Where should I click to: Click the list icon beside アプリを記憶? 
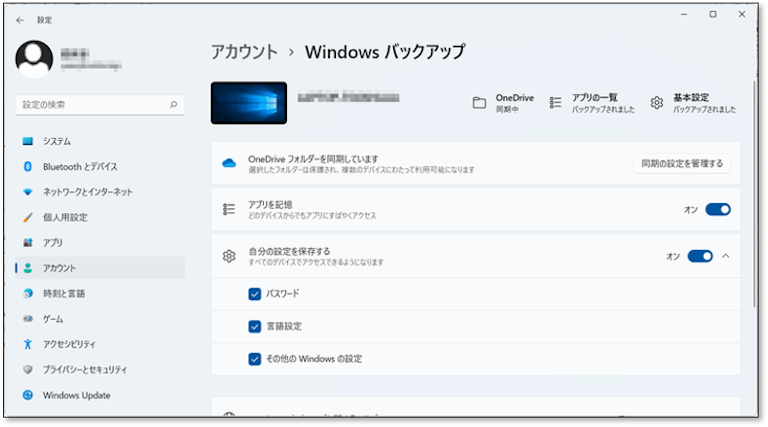coord(229,210)
